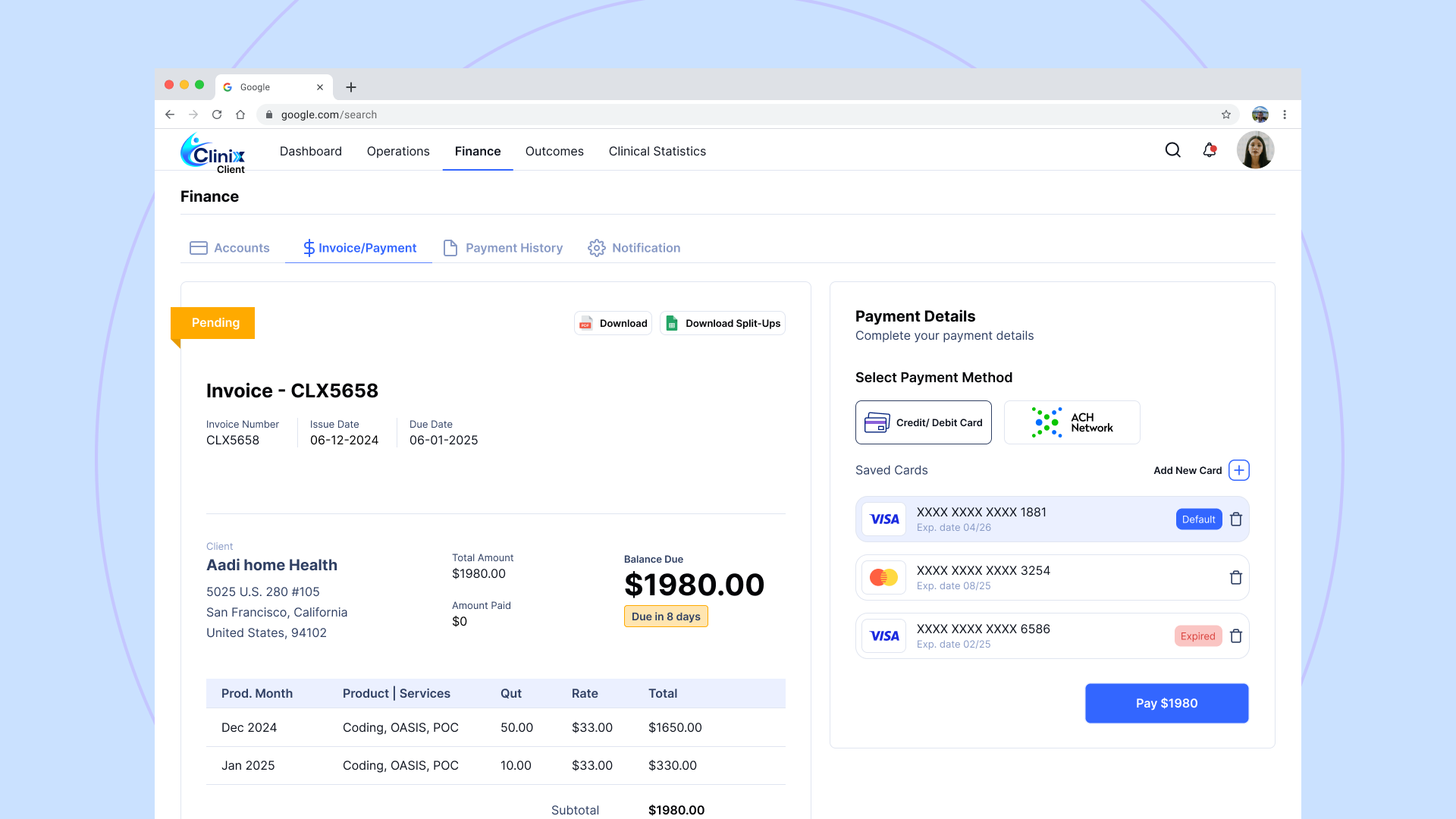
Task: Bookmark page with the star icon
Action: point(1226,115)
